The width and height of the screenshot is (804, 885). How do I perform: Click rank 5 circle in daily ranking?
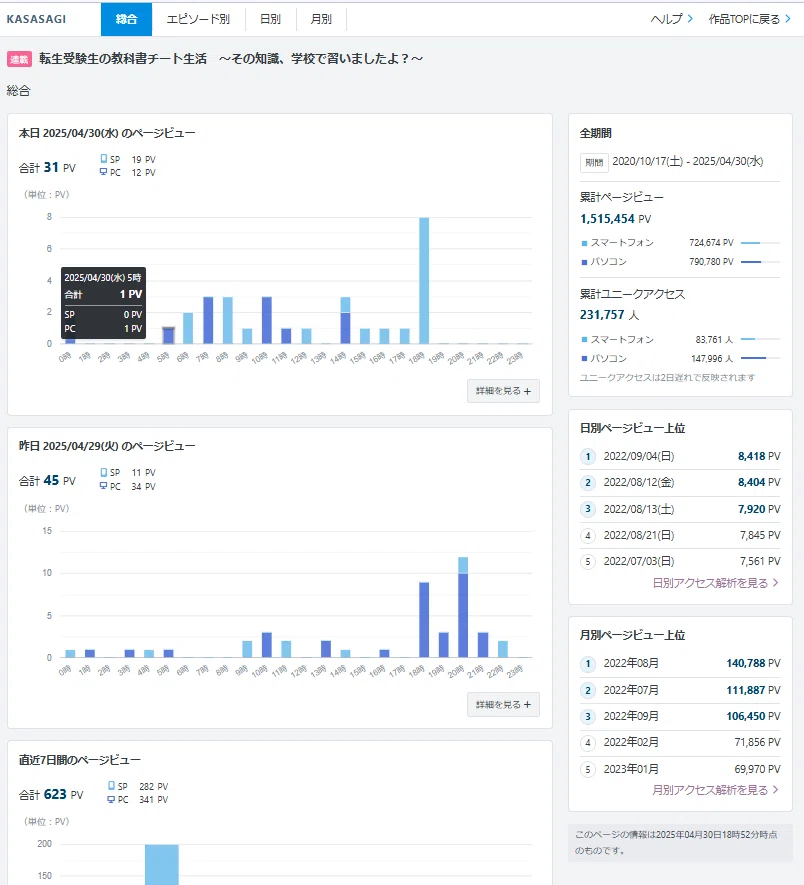tap(588, 562)
